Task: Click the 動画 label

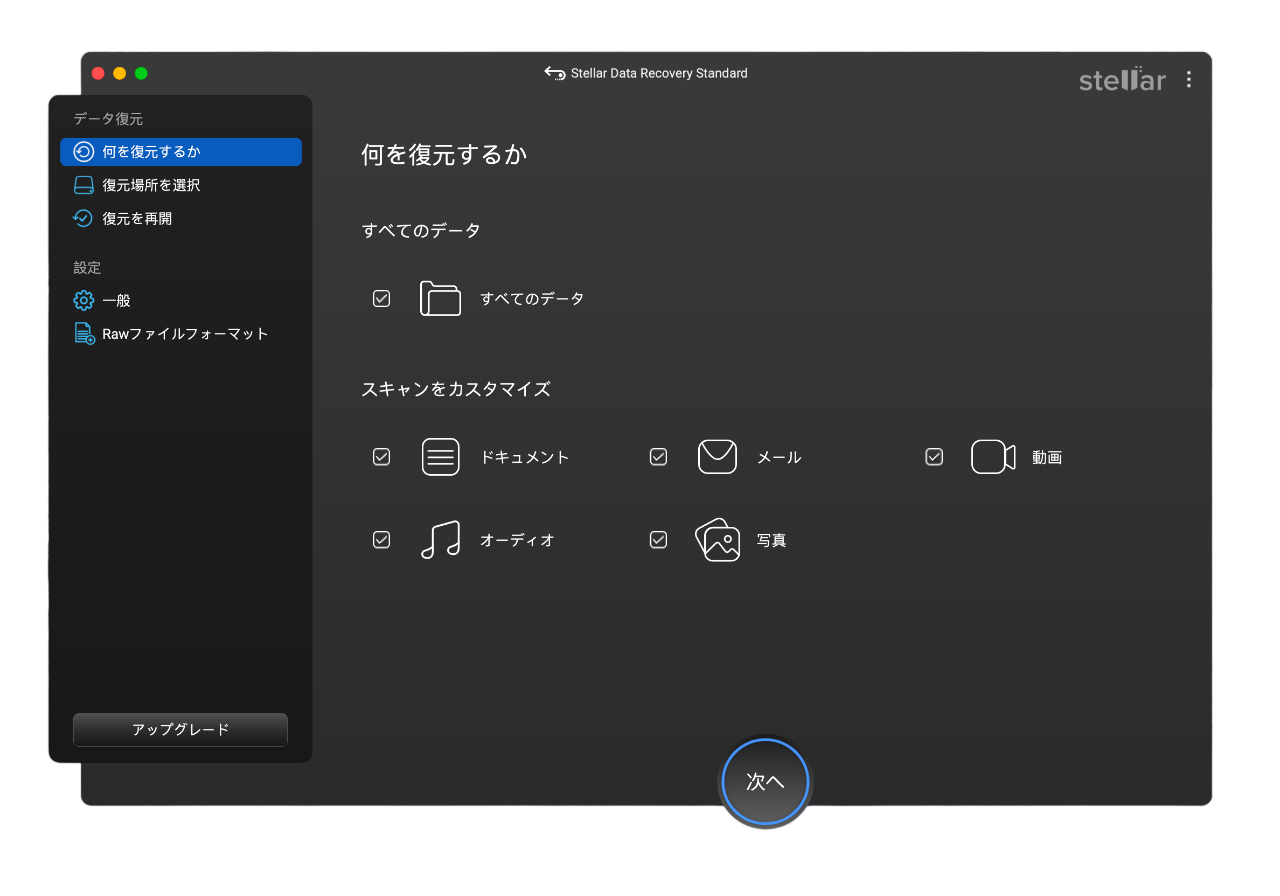Action: (x=1047, y=457)
